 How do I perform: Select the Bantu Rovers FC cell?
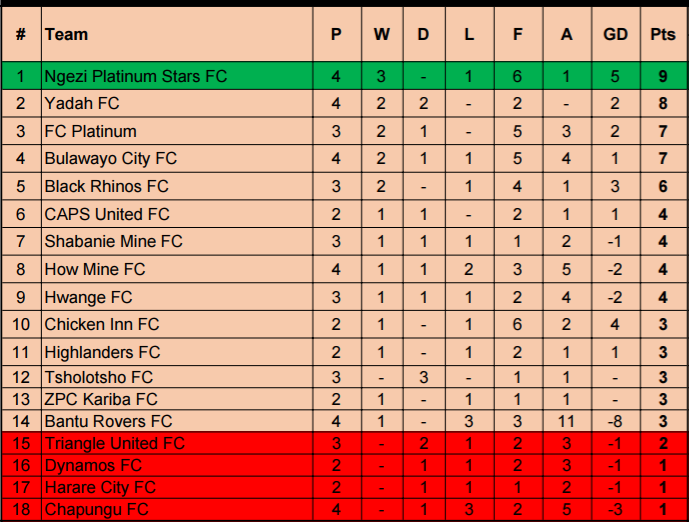click(108, 421)
